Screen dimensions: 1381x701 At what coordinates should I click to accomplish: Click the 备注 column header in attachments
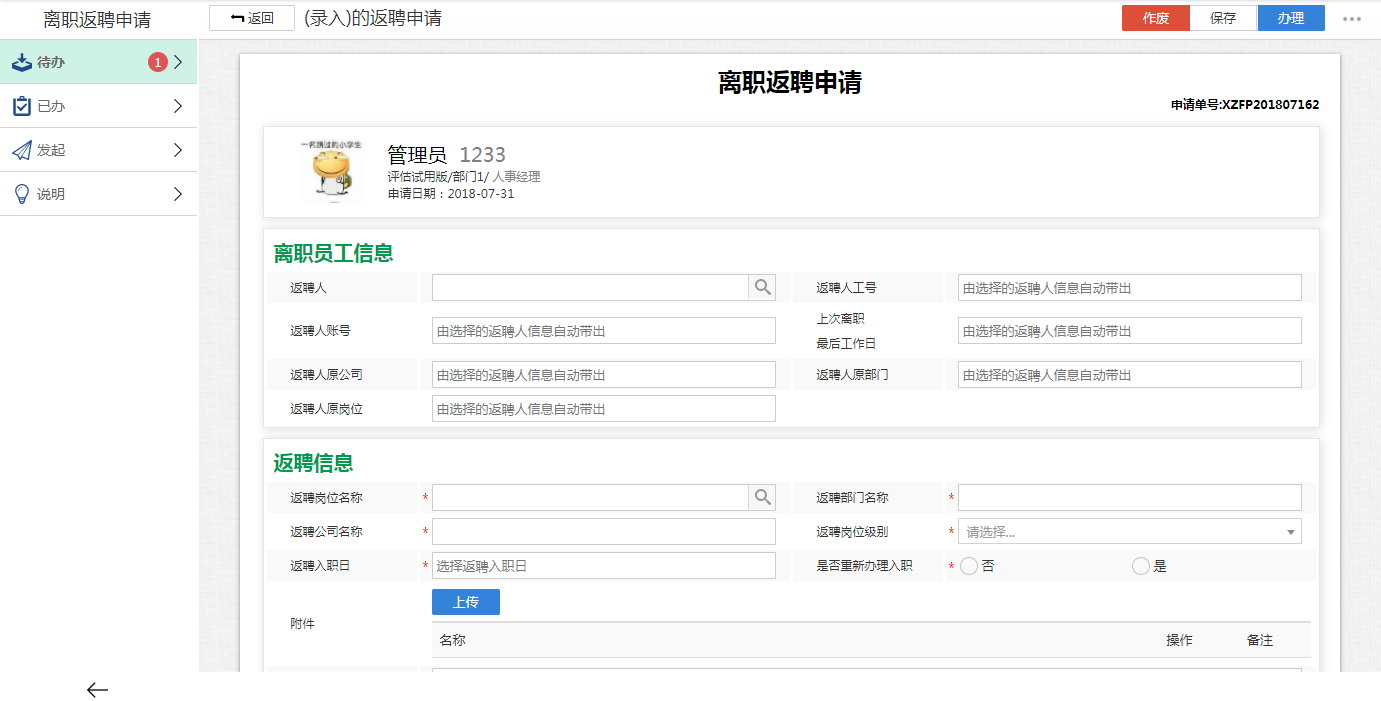pyautogui.click(x=1260, y=640)
